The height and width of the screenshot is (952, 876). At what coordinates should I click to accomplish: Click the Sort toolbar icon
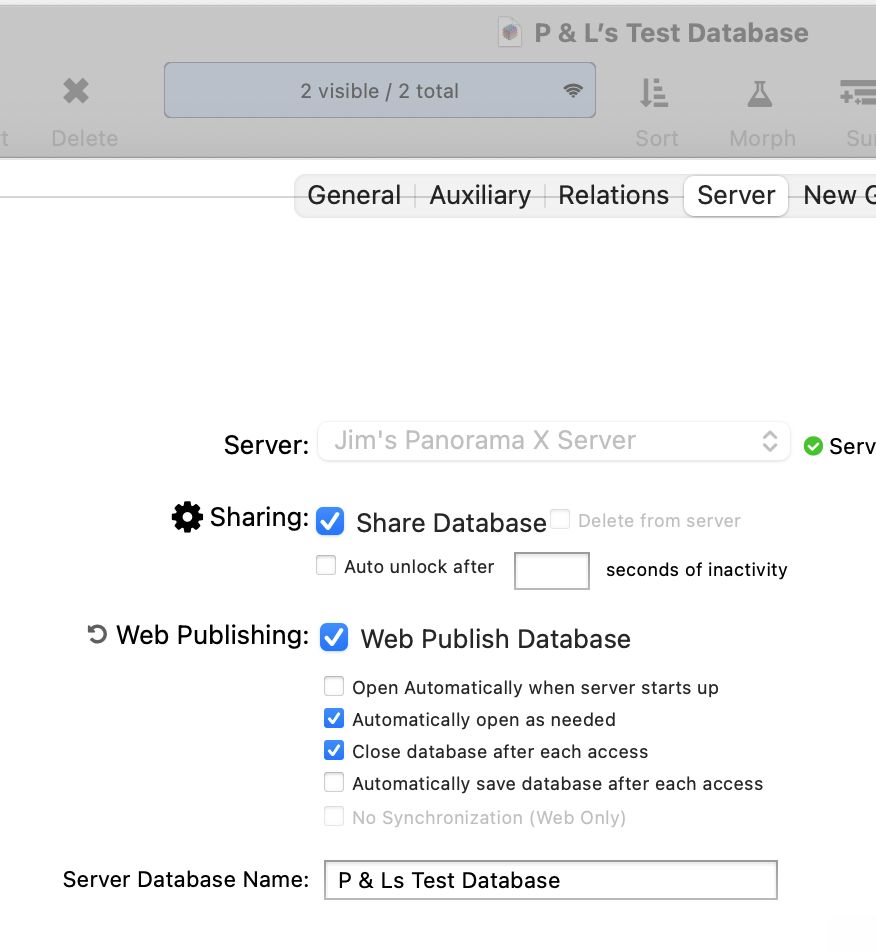pyautogui.click(x=654, y=94)
